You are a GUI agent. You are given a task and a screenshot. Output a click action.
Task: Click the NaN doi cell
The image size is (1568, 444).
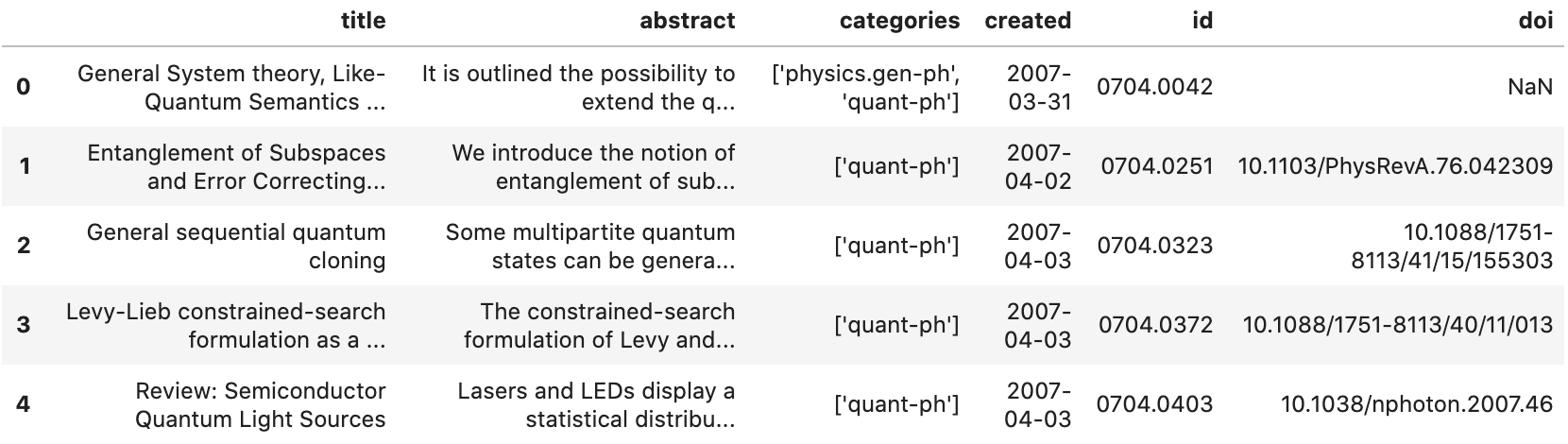(x=1530, y=87)
